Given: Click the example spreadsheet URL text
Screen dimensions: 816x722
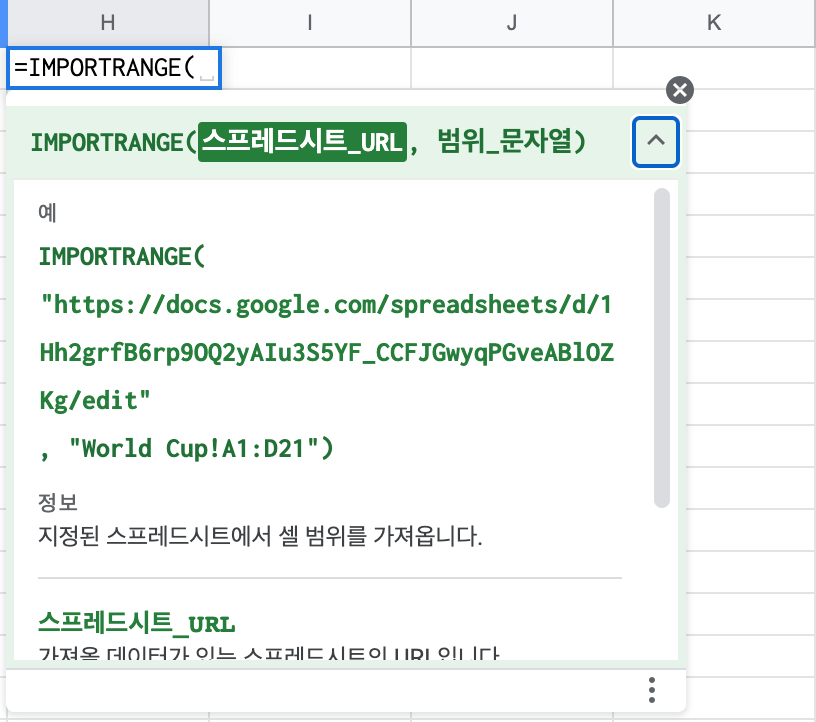Looking at the screenshot, I should coord(330,352).
